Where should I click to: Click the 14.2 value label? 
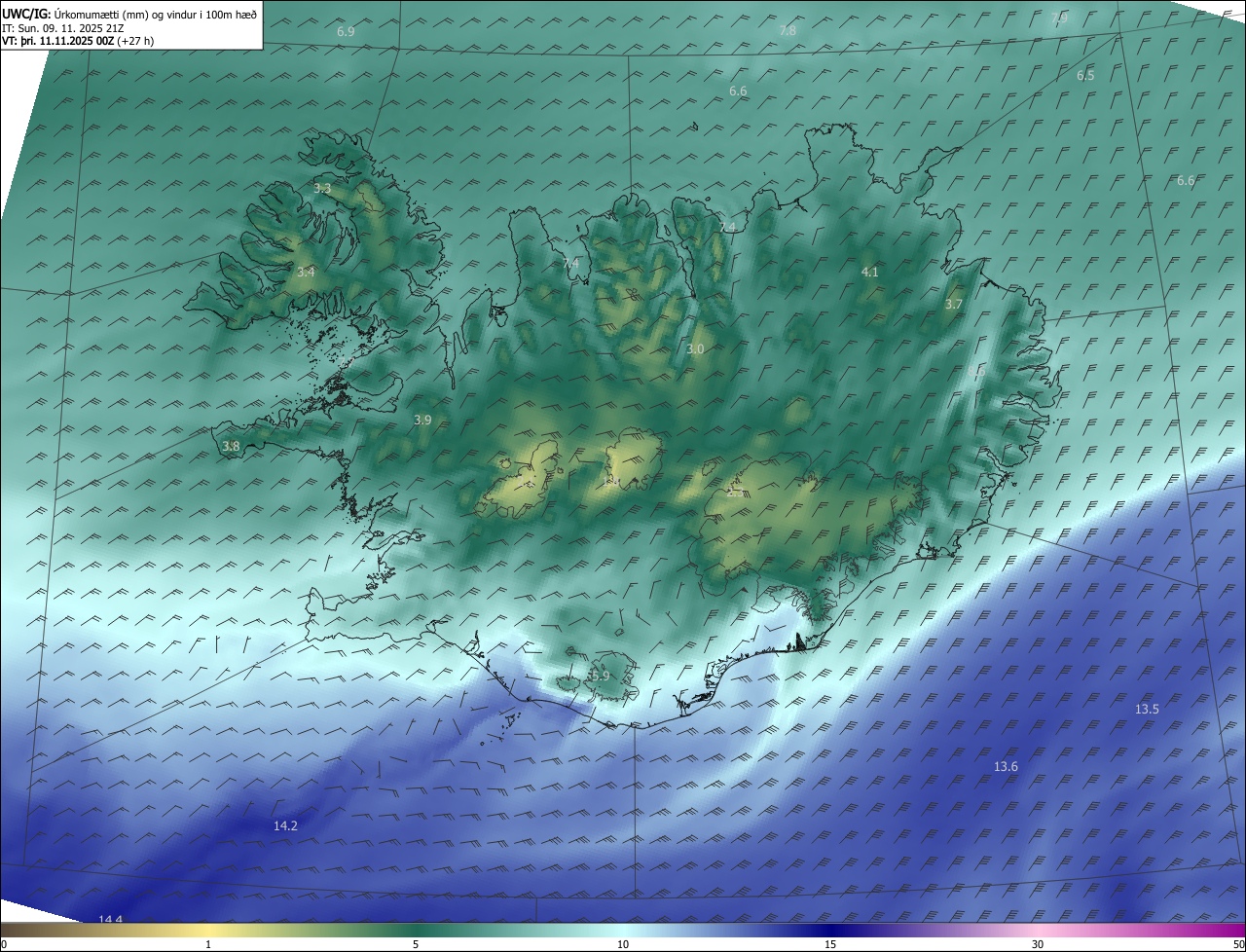(x=285, y=825)
